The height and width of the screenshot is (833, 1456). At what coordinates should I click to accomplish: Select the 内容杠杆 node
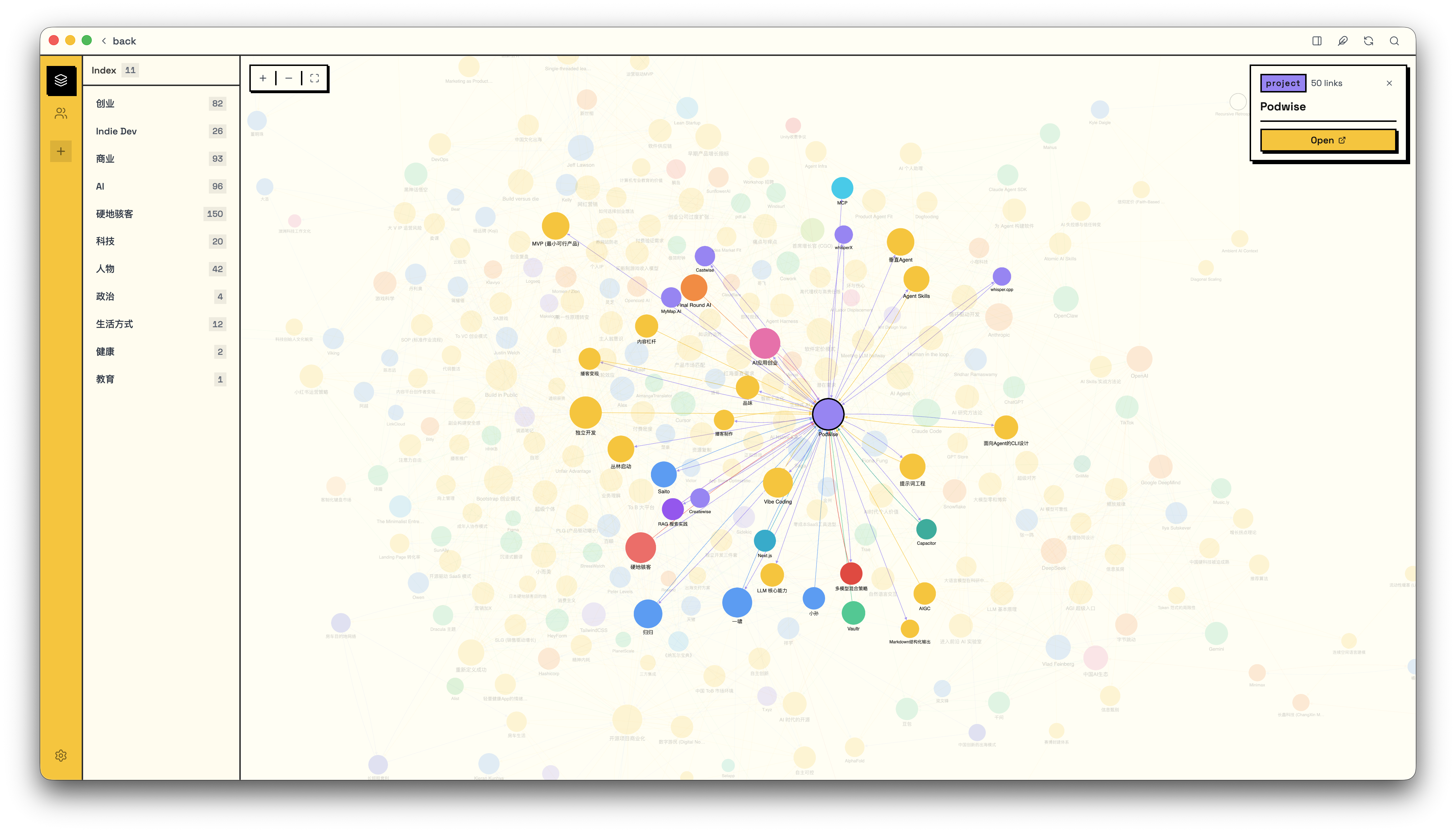coord(646,327)
